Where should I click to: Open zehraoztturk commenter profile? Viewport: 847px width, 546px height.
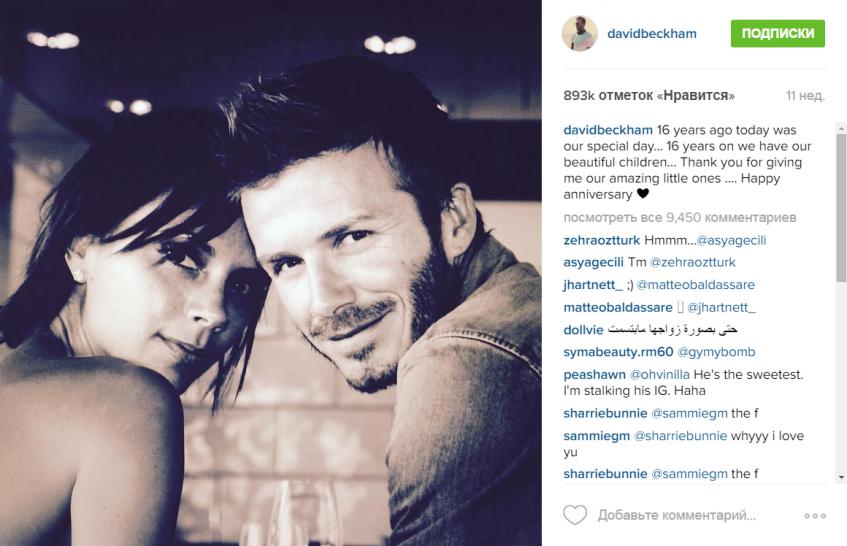point(601,240)
